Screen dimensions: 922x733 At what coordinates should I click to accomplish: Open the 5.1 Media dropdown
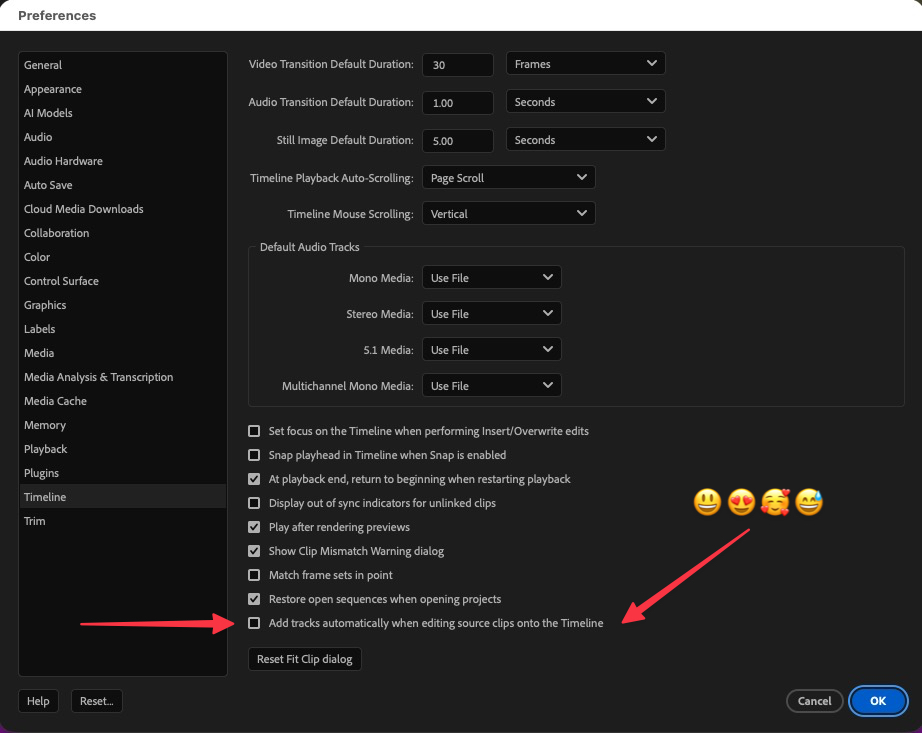coord(492,349)
